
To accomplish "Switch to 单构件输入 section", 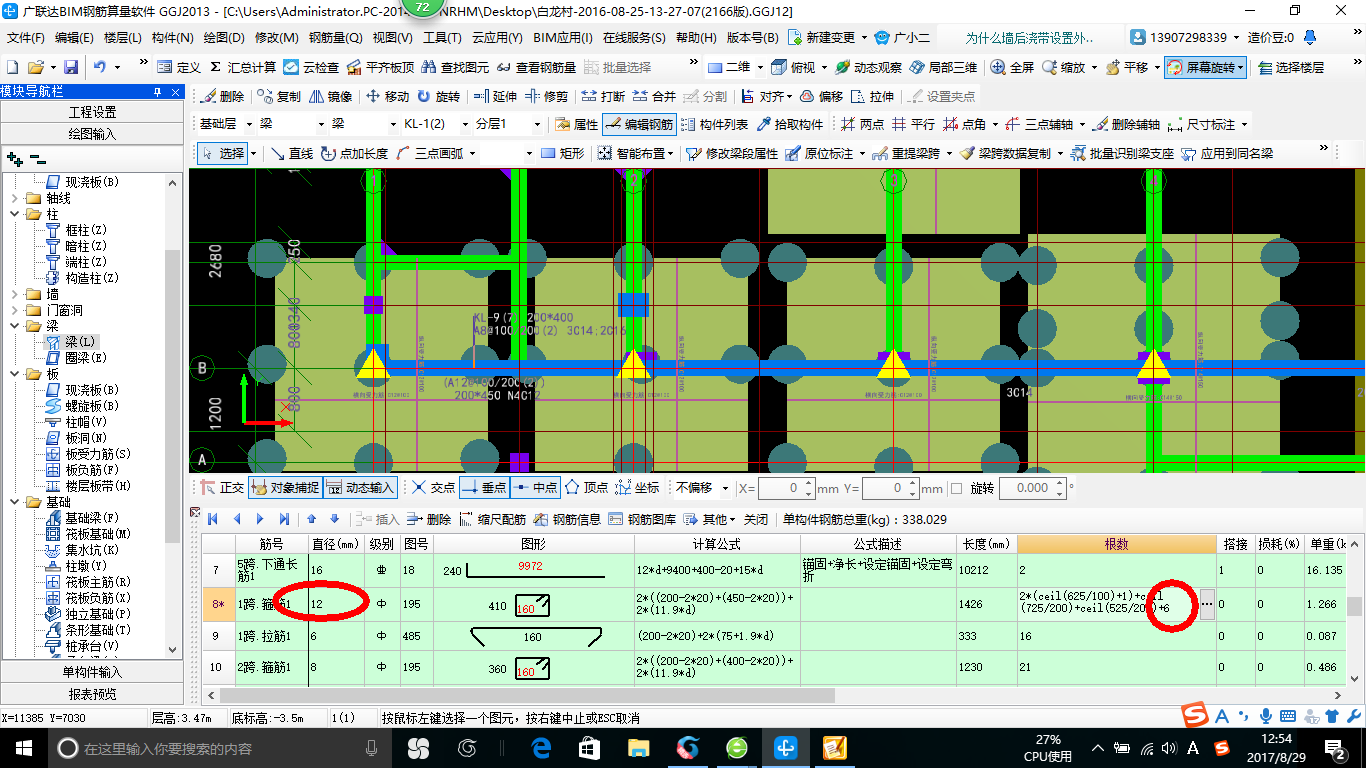I will point(92,672).
